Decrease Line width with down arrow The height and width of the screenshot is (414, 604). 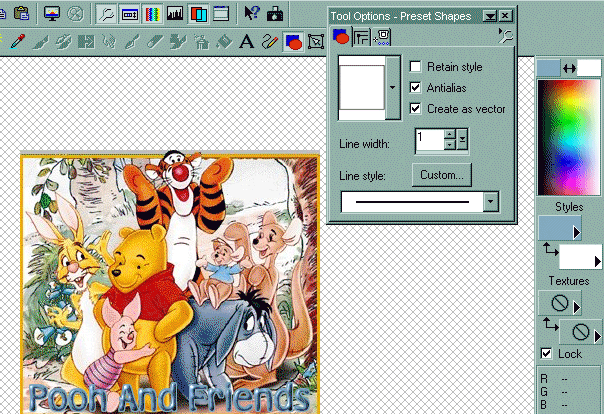(x=450, y=144)
